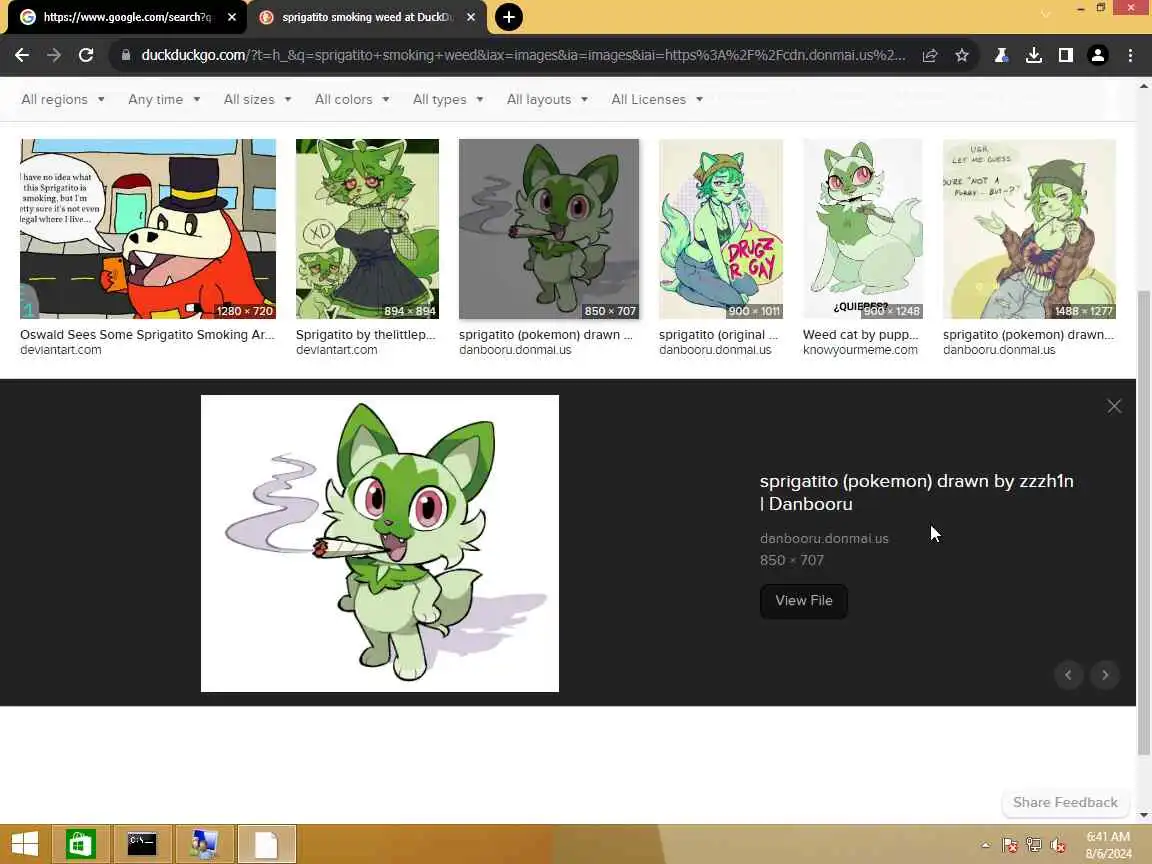
Task: Open the Chrome three-dot menu
Action: 1130,55
